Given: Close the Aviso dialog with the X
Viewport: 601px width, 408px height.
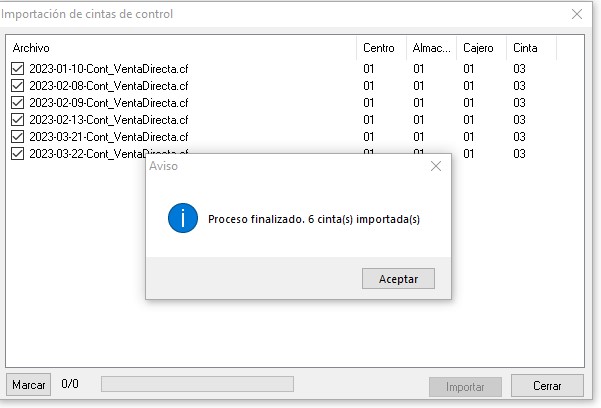Looking at the screenshot, I should click(x=436, y=166).
